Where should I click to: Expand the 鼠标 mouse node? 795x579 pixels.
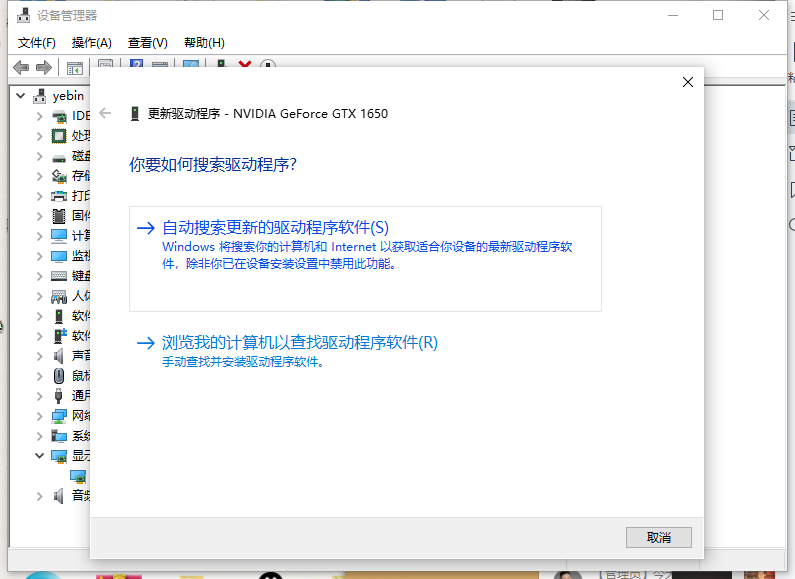click(40, 376)
